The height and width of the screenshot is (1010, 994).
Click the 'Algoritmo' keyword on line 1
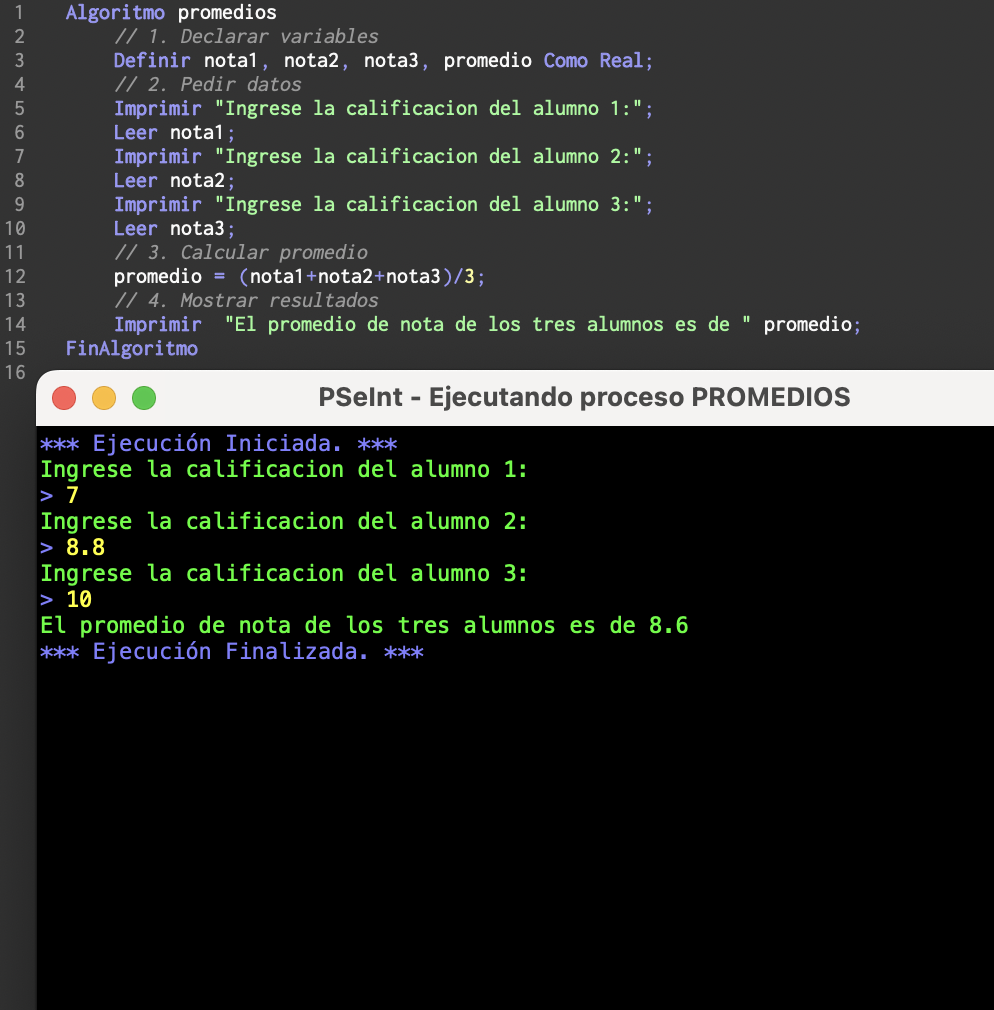coord(115,12)
